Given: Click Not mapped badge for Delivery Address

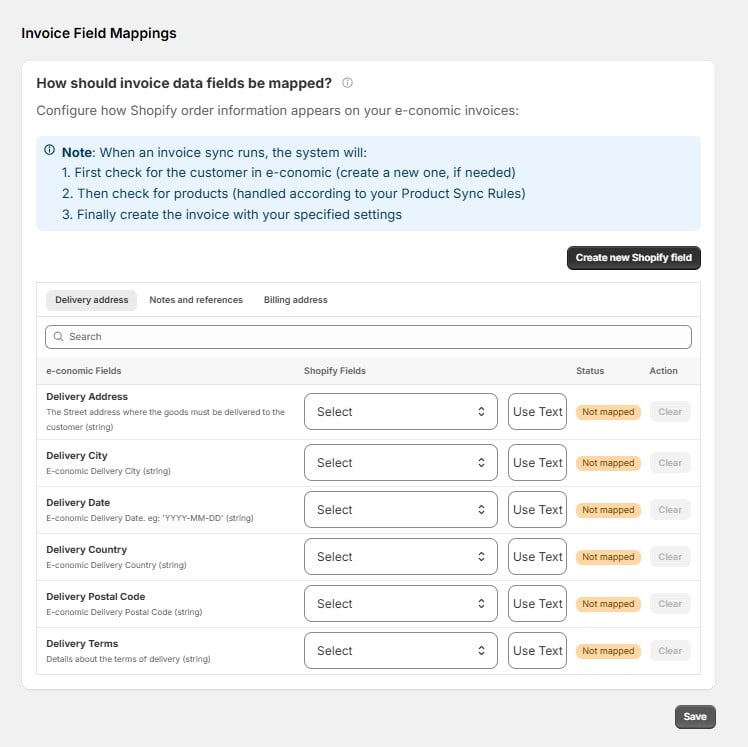Looking at the screenshot, I should pos(608,412).
